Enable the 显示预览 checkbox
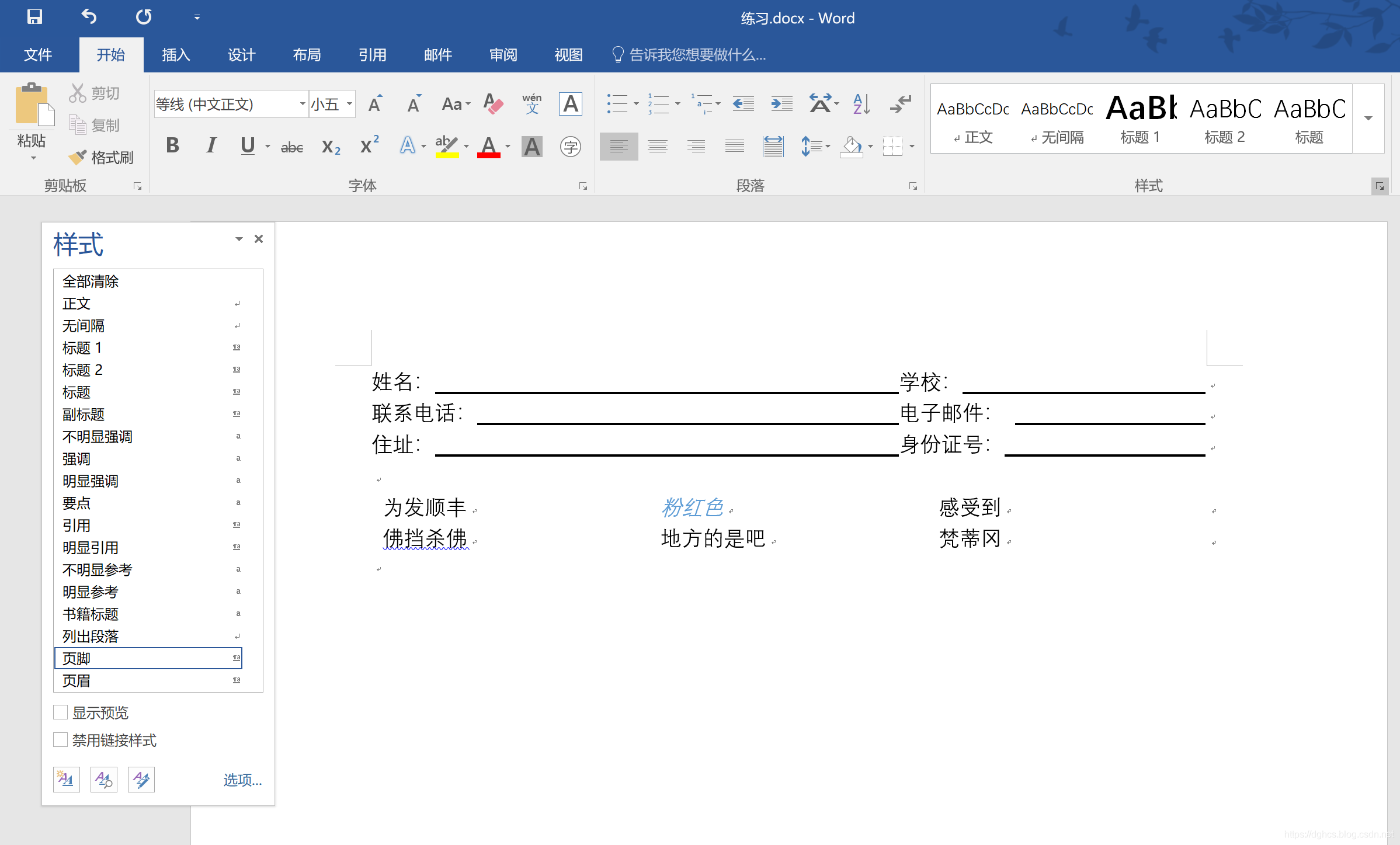Screen dimensions: 1400x845 click(x=61, y=712)
